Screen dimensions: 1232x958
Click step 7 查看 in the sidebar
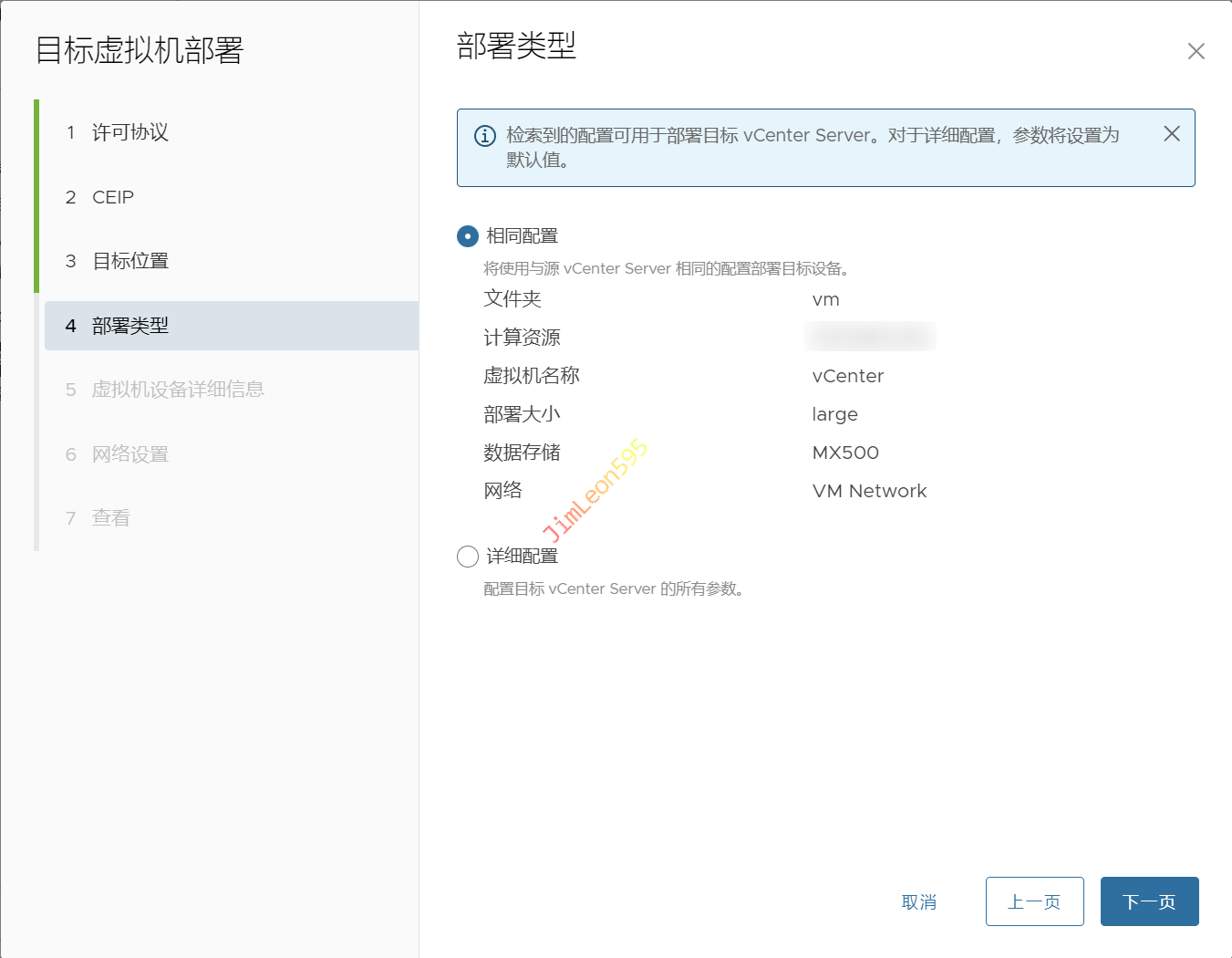click(110, 518)
